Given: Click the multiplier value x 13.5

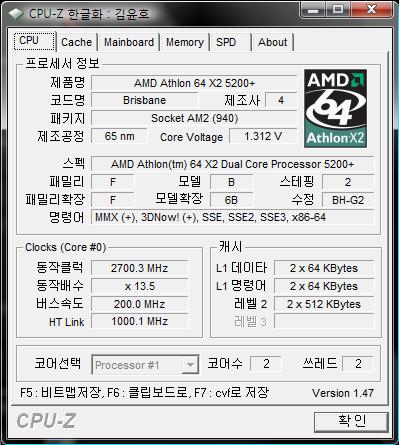Looking at the screenshot, I should 139,286.
